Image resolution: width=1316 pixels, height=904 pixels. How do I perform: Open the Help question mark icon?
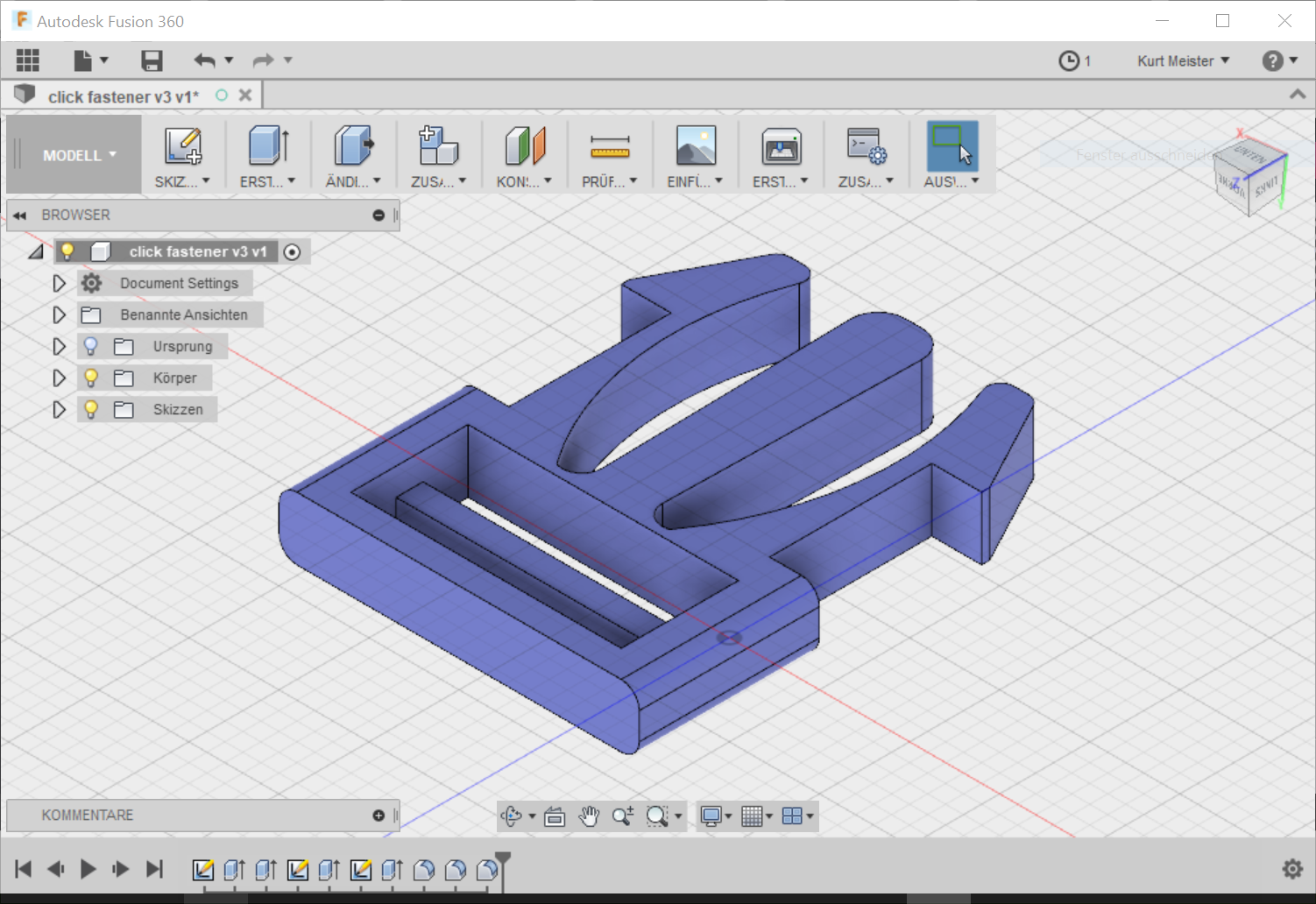[x=1272, y=60]
